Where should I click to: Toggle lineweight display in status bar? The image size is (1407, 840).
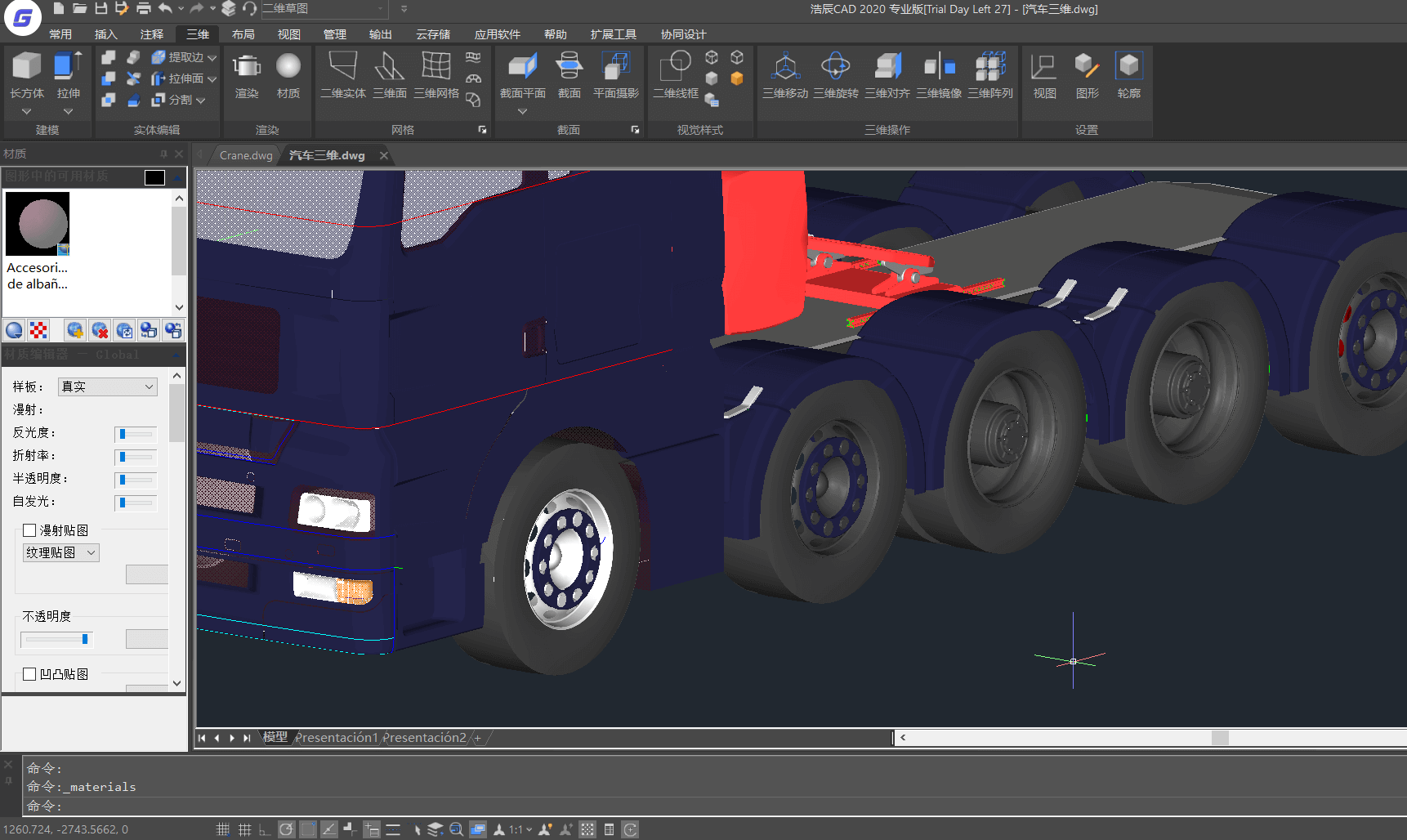tap(393, 829)
